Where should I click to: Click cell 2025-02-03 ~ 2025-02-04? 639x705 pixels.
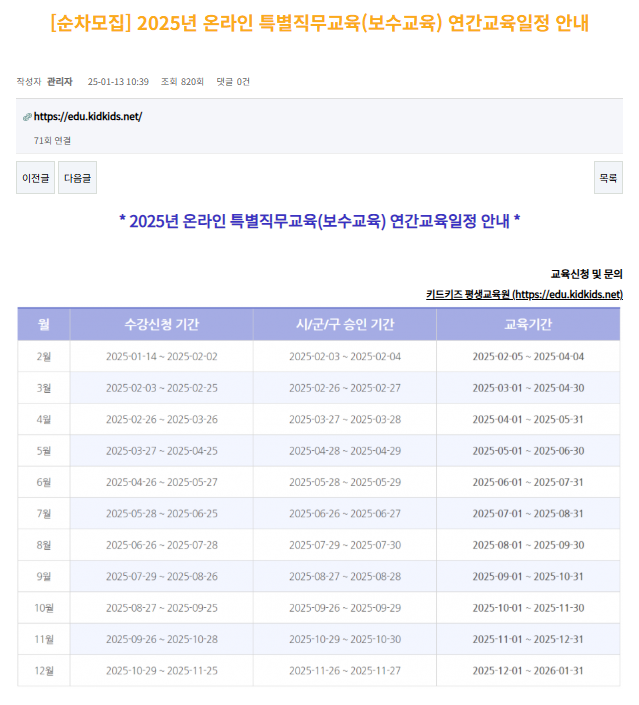click(345, 357)
